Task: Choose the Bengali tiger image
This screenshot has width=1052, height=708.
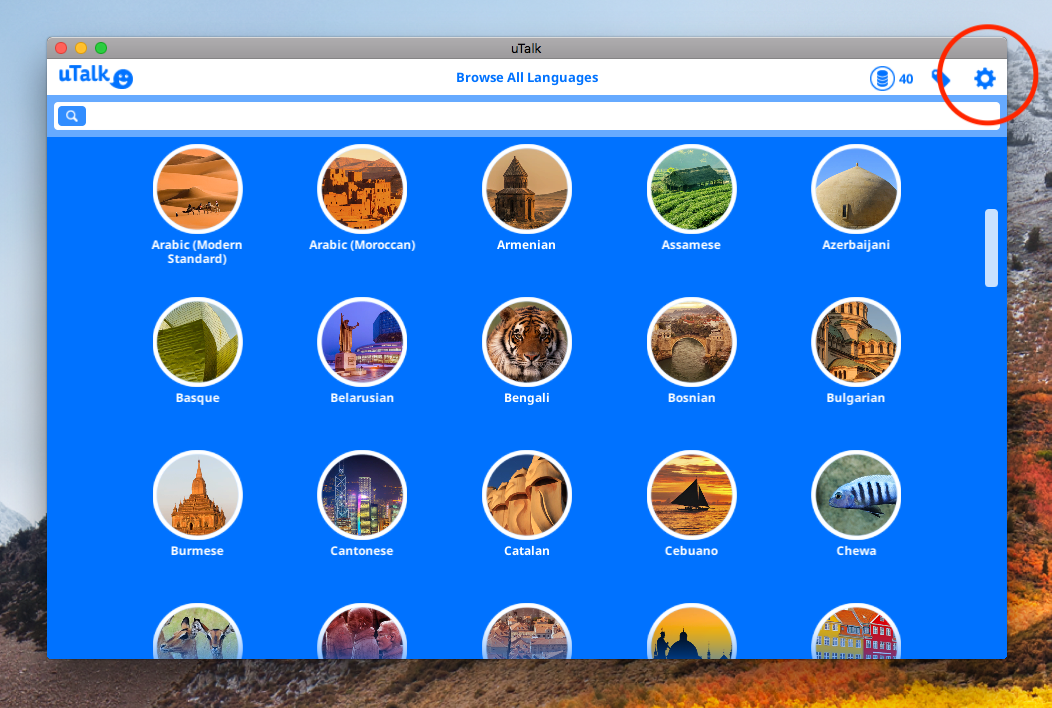Action: (x=526, y=342)
